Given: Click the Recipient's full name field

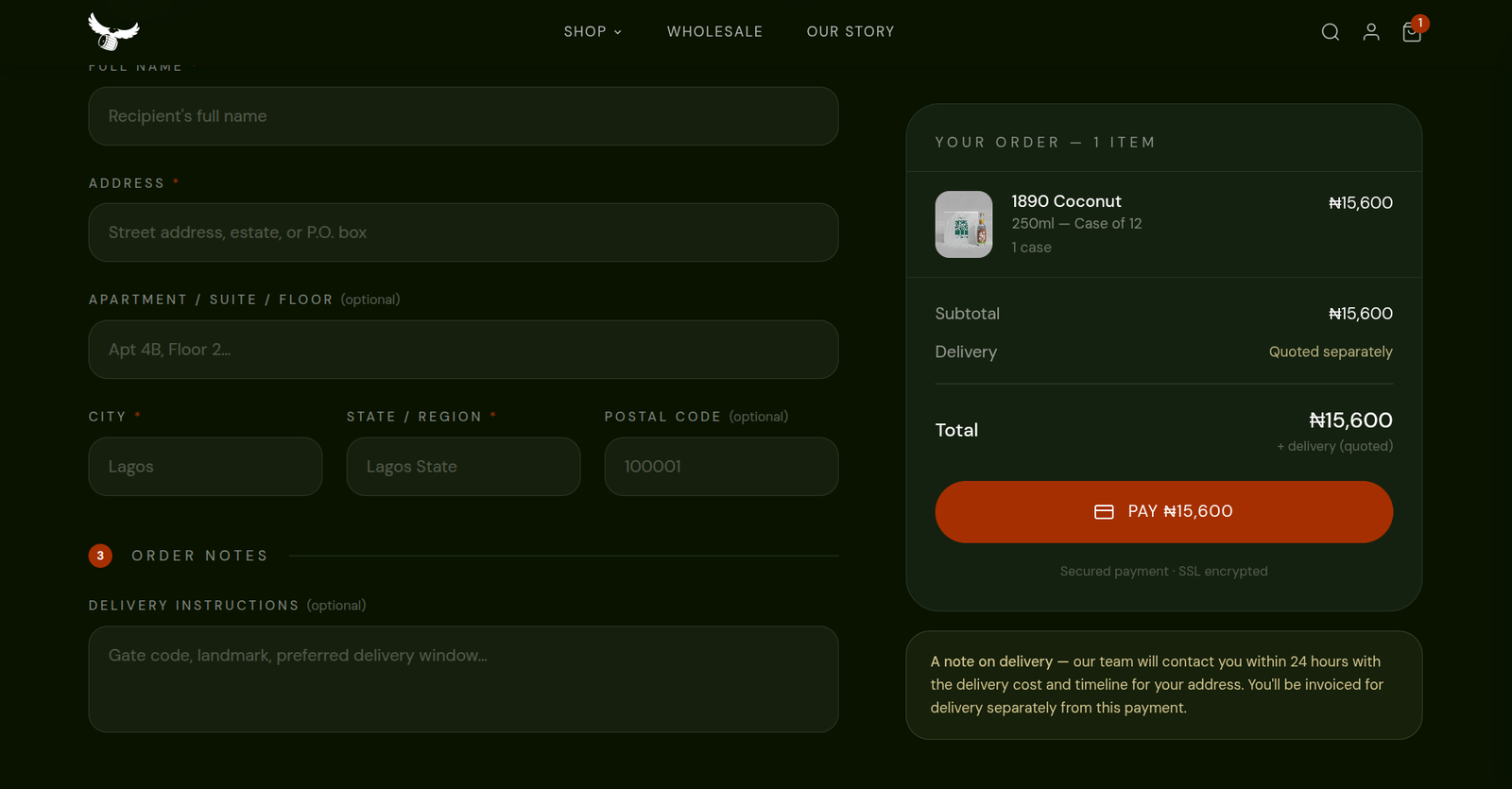Looking at the screenshot, I should pos(463,116).
